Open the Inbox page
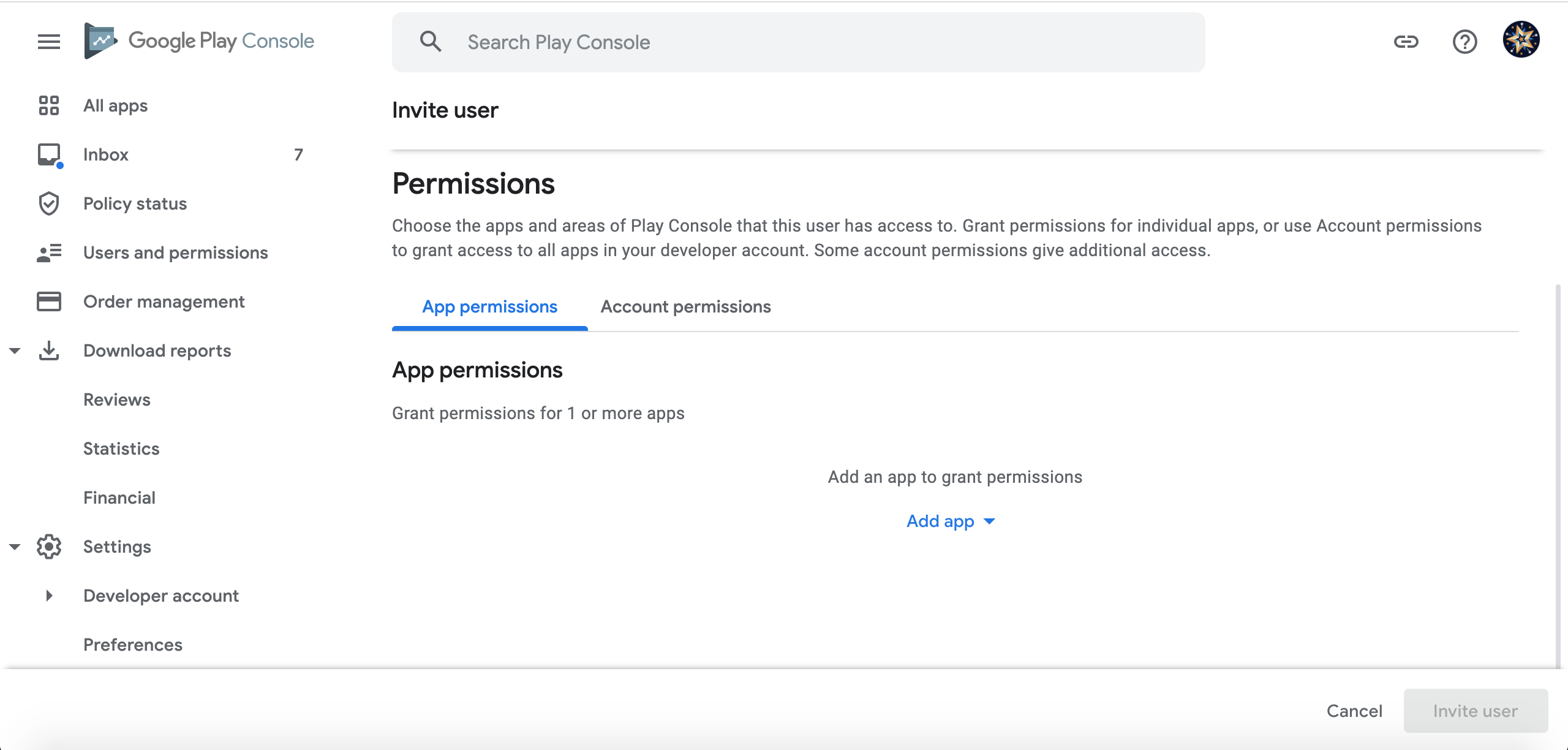Screen dimensions: 1568x750 (106, 154)
